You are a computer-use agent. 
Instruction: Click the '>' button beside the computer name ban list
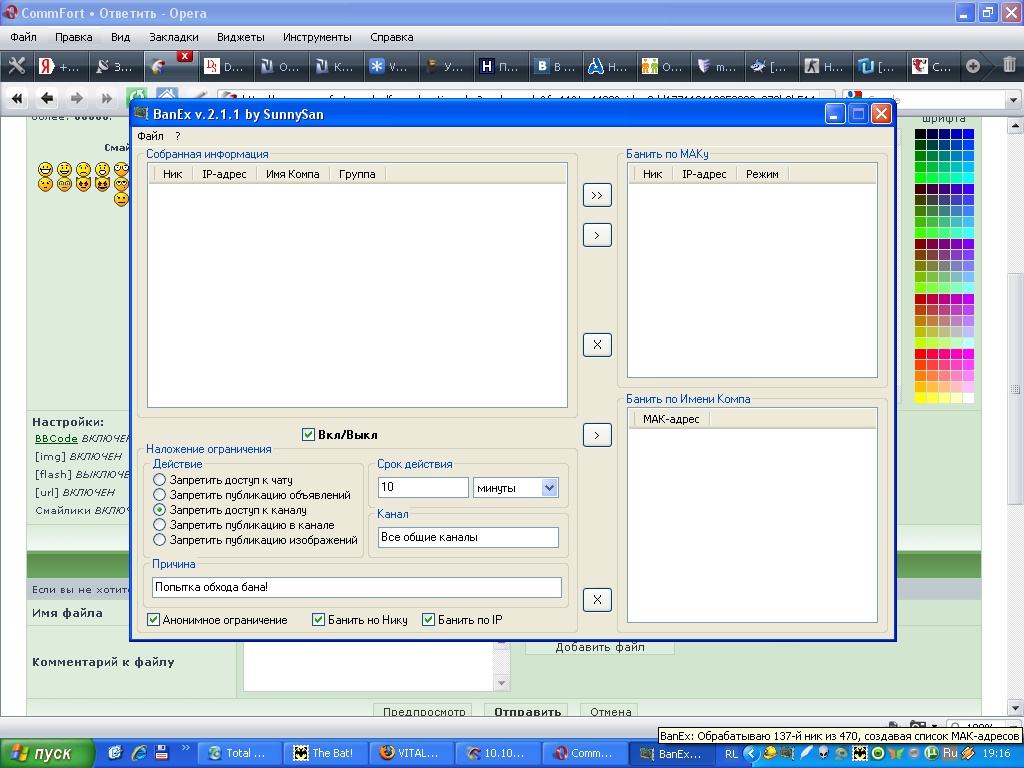597,435
